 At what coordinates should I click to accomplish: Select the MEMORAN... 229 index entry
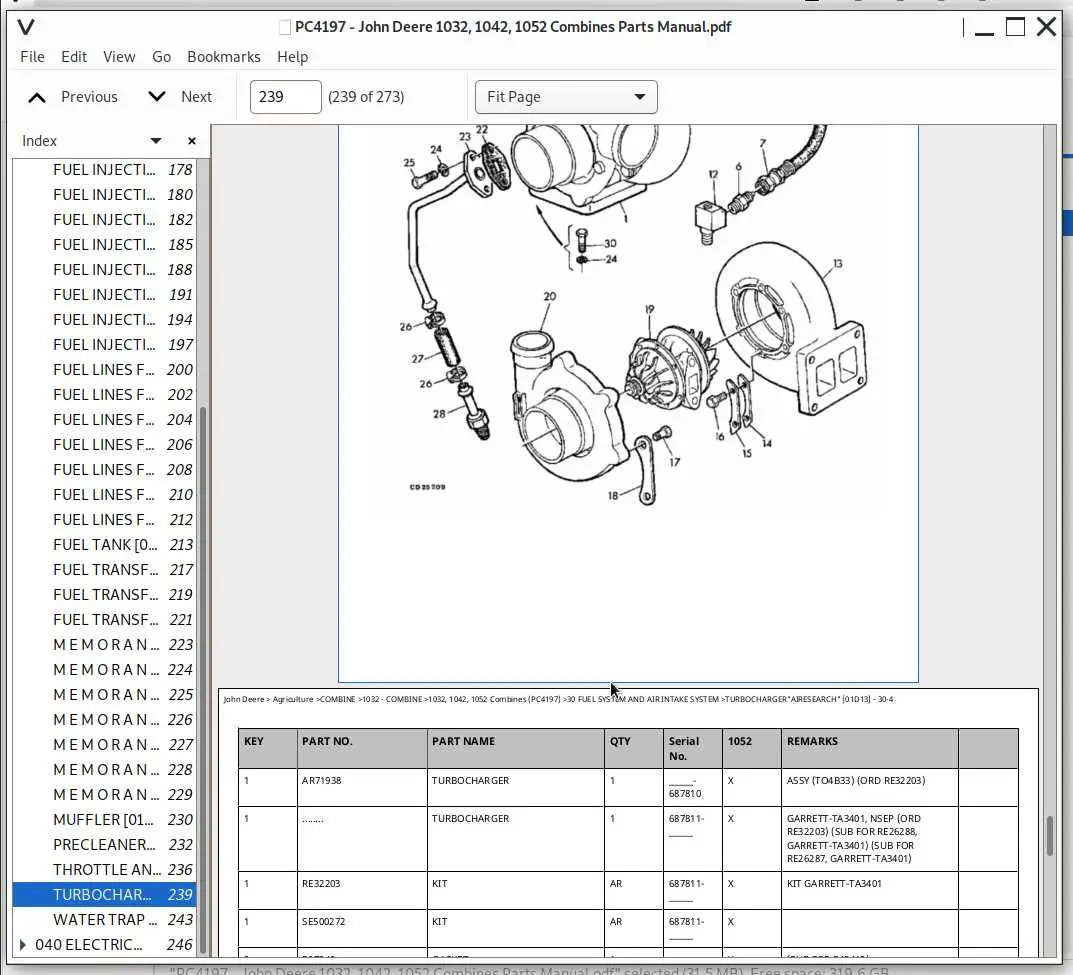point(104,795)
